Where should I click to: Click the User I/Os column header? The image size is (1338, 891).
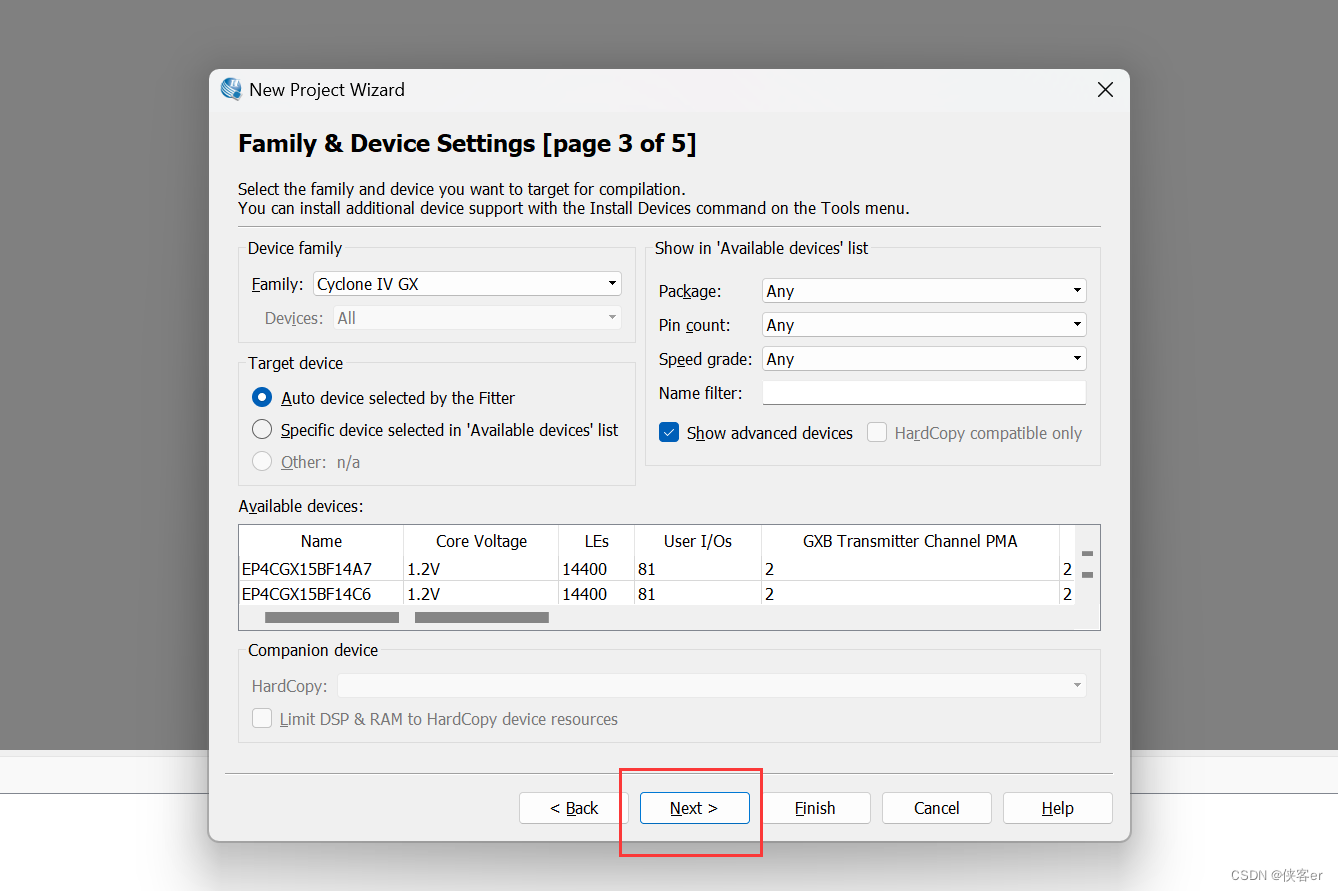698,541
